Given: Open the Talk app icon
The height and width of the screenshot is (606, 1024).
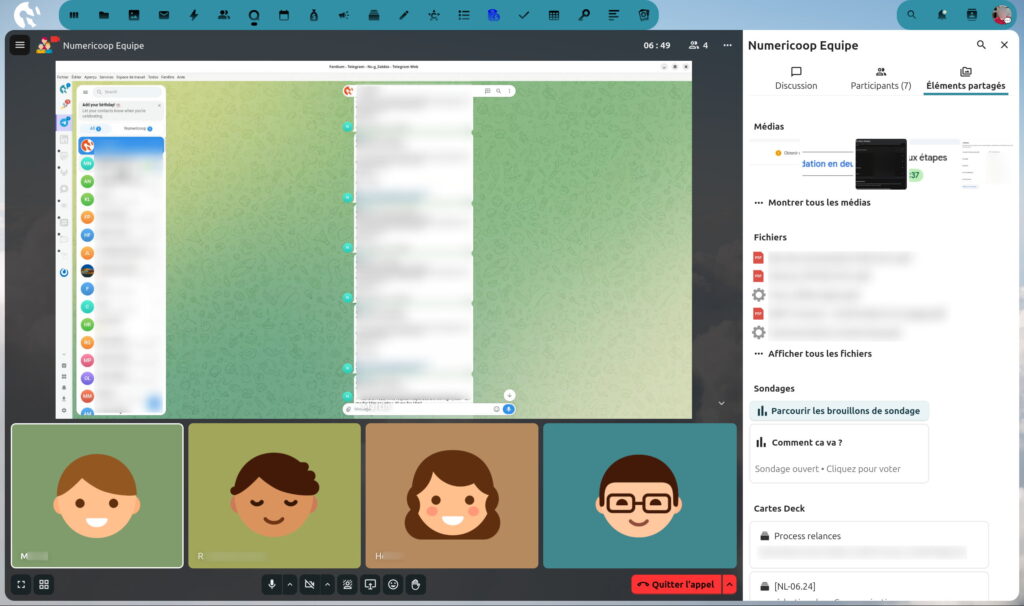Looking at the screenshot, I should pyautogui.click(x=254, y=15).
